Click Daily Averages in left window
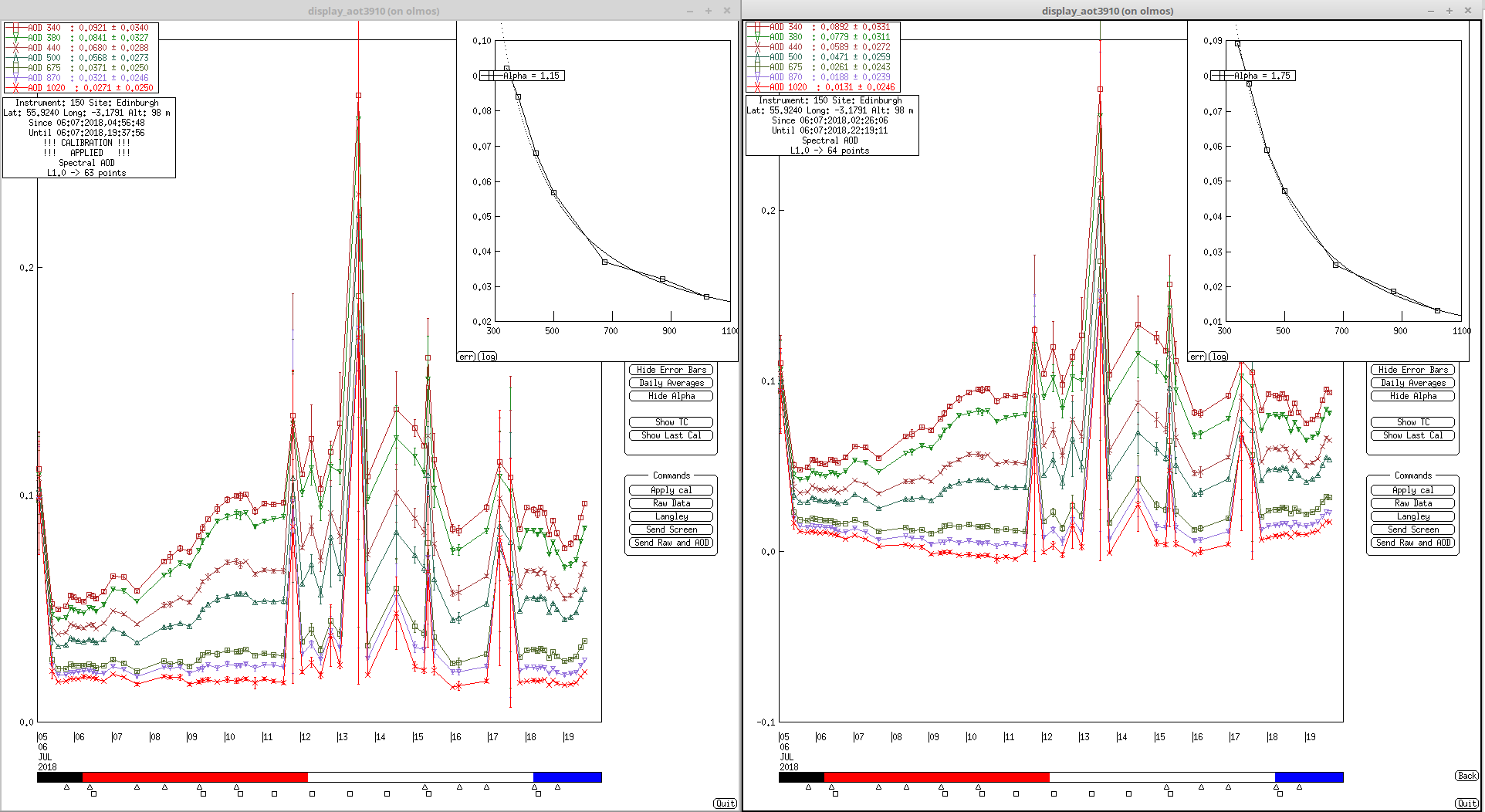 point(671,383)
